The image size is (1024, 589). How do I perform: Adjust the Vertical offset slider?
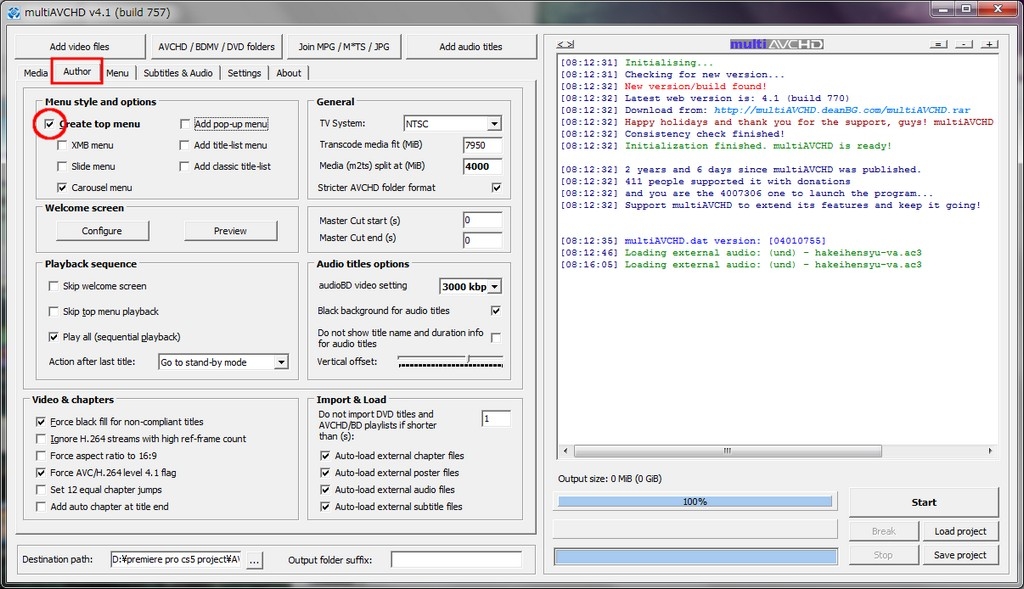coord(468,360)
